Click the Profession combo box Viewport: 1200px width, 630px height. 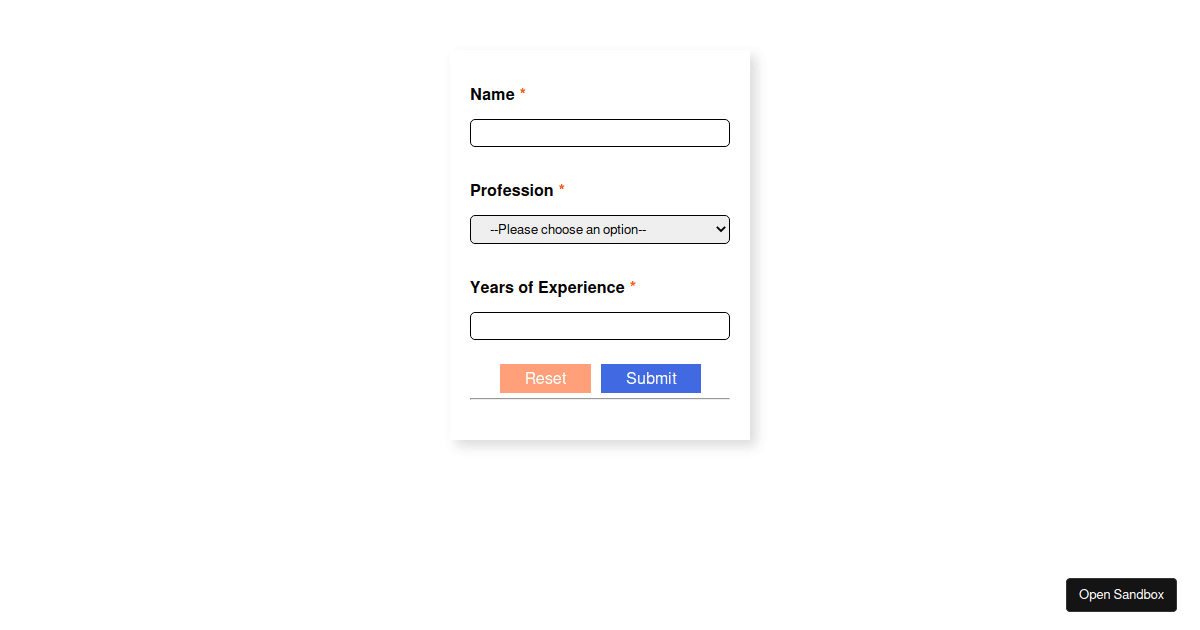coord(599,229)
